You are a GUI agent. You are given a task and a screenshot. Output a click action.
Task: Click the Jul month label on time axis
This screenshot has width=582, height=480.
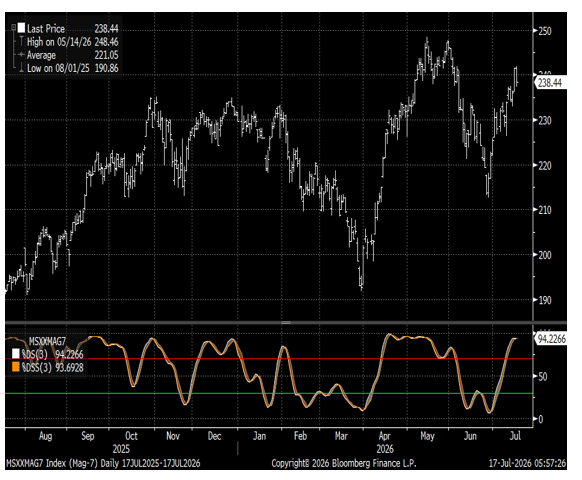[515, 436]
